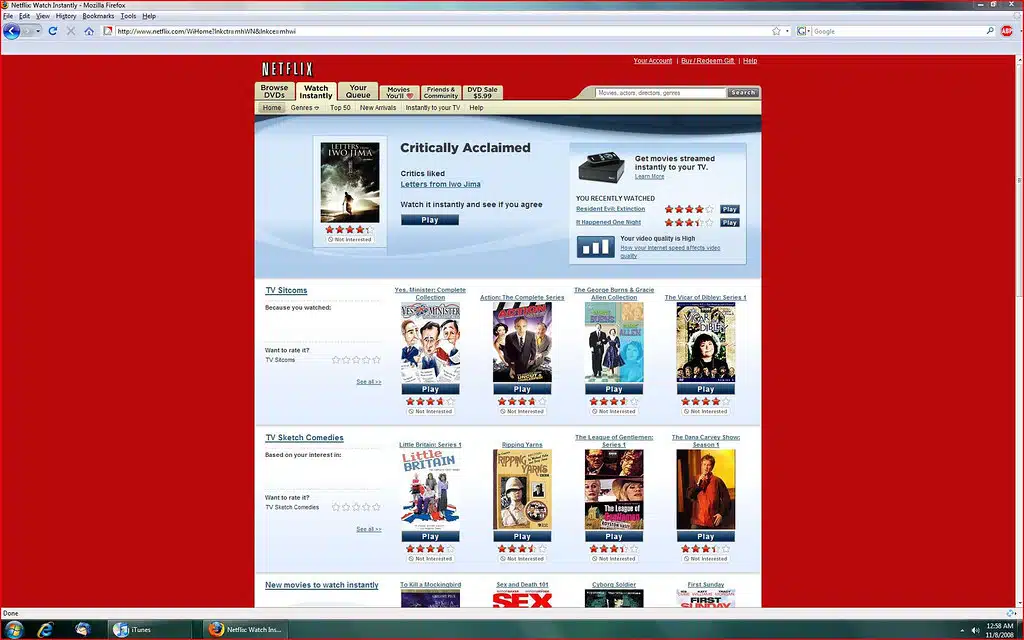This screenshot has width=1024, height=640.
Task: Open the Letters from Iwo Jima poster
Action: tap(350, 182)
